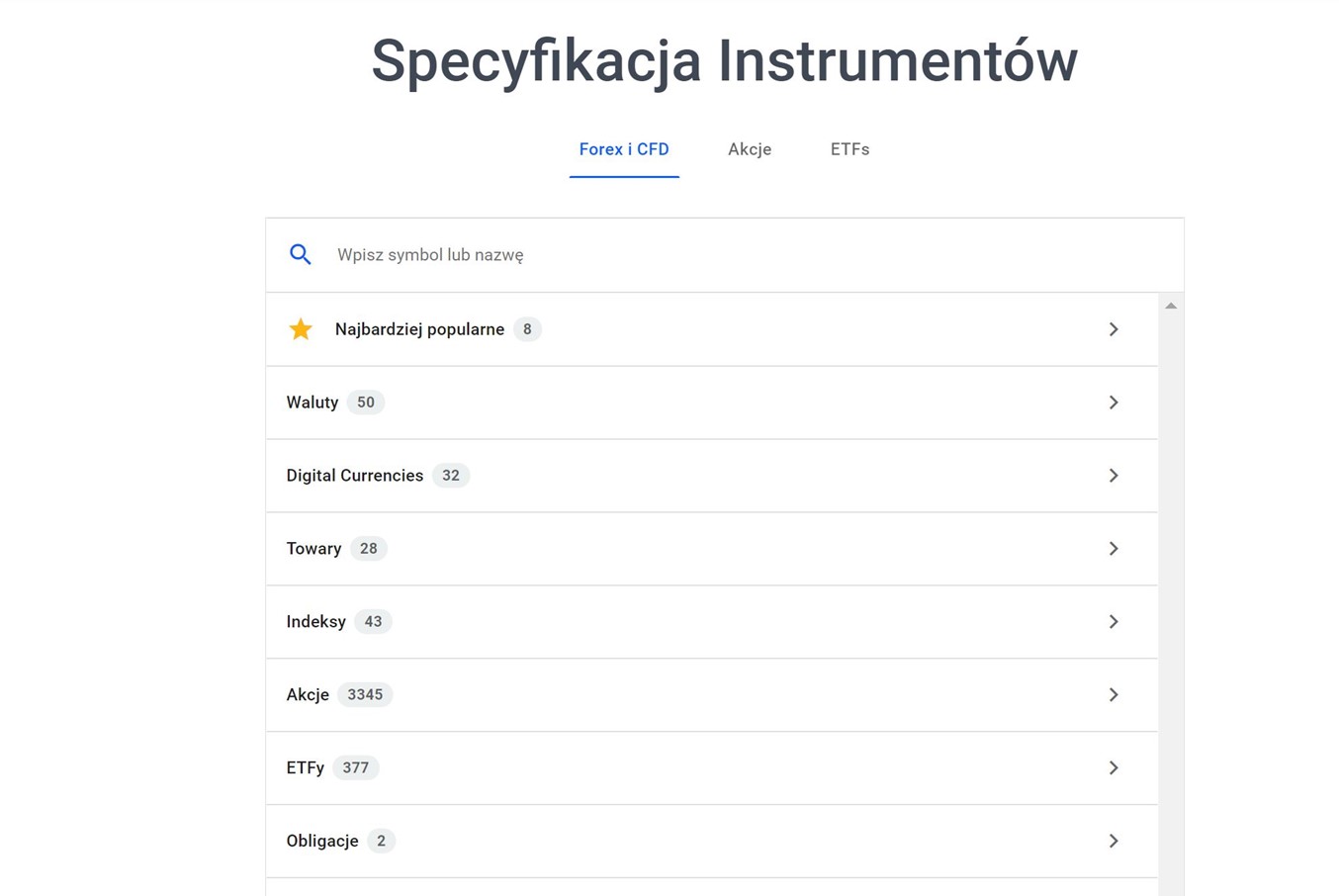
Task: Expand the Towary row chevron
Action: pyautogui.click(x=1114, y=549)
